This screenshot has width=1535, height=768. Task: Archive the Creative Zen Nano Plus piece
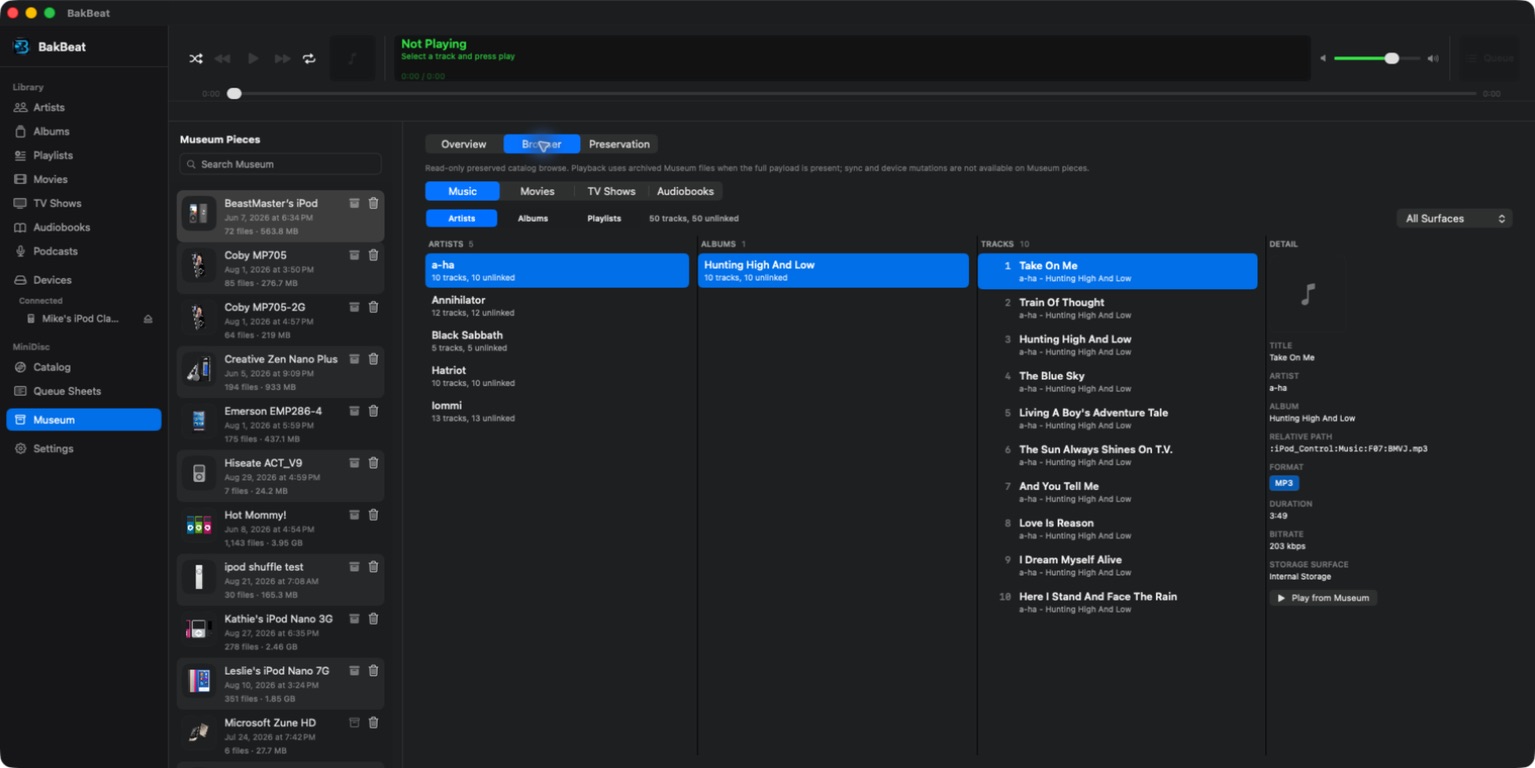(354, 359)
